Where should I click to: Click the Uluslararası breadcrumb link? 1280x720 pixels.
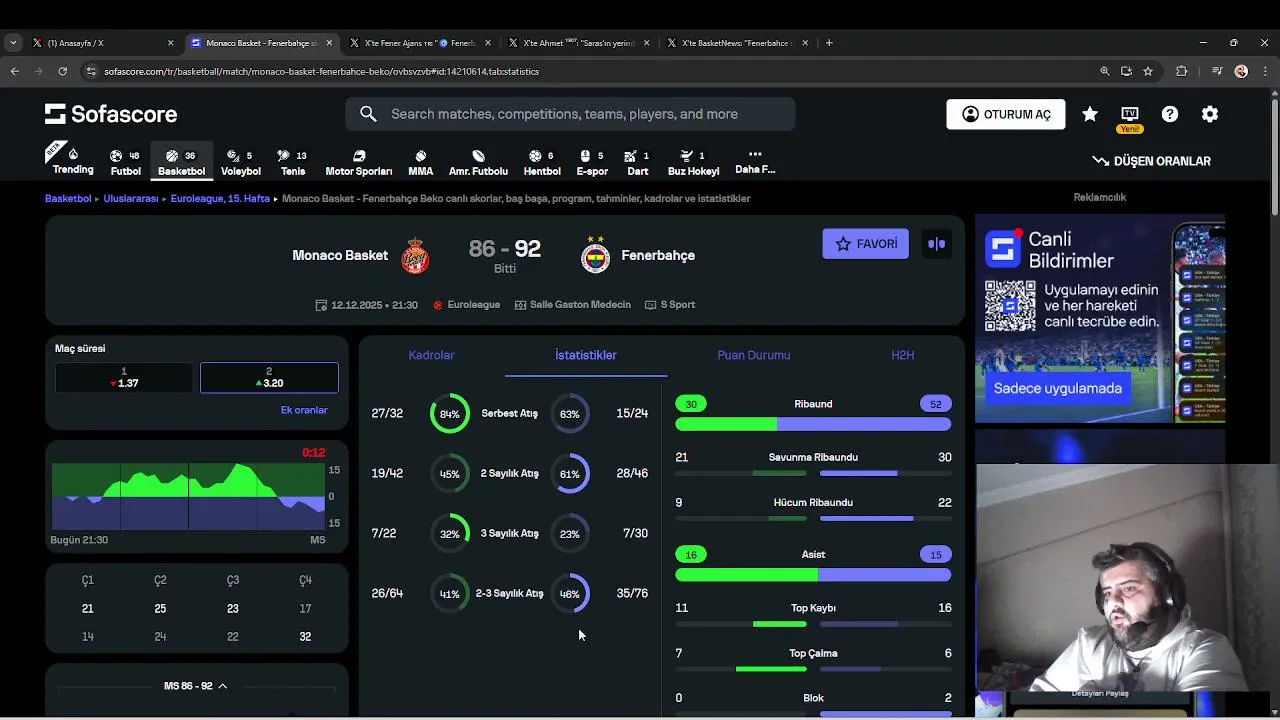coord(131,199)
